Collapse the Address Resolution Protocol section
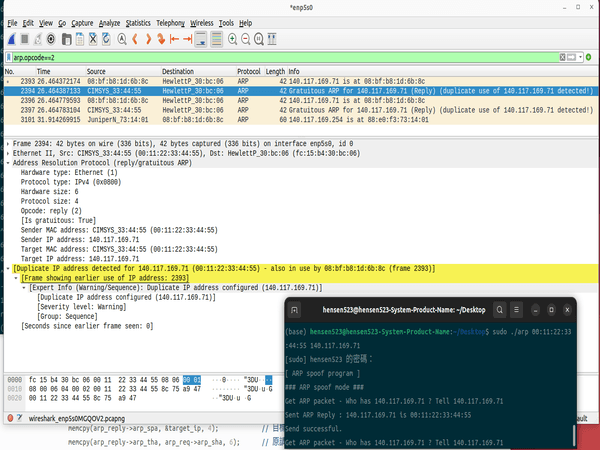This screenshot has width=600, height=450. pos(8,163)
